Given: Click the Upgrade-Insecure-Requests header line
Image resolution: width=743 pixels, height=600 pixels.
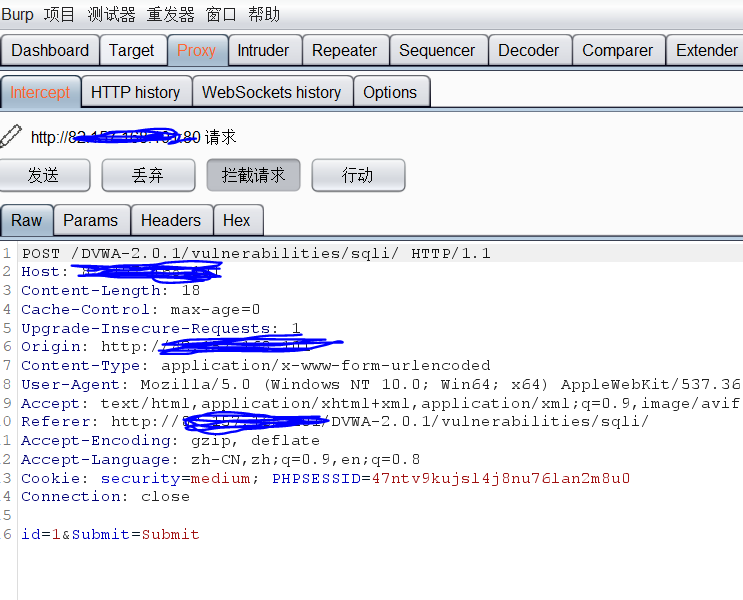Looking at the screenshot, I should pyautogui.click(x=161, y=328).
